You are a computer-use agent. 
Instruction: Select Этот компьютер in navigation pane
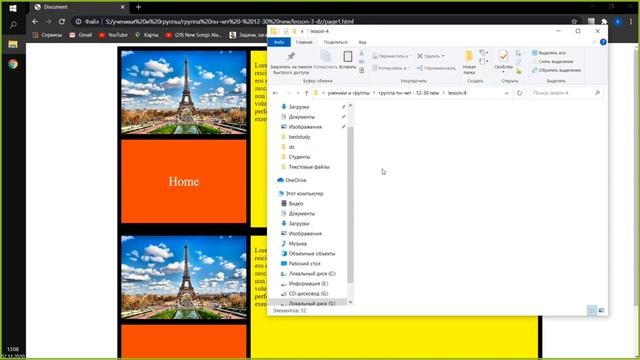click(x=304, y=193)
